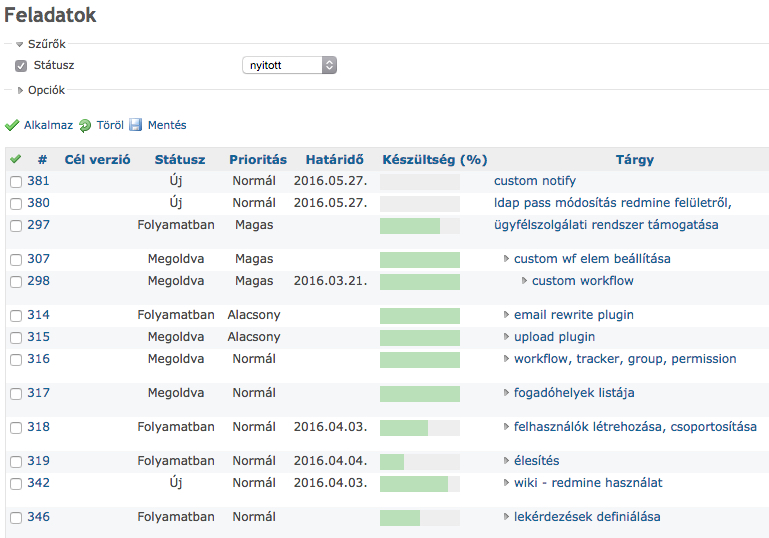The width and height of the screenshot is (769, 538).
Task: Sort by the Prioritás column header
Action: pos(257,159)
